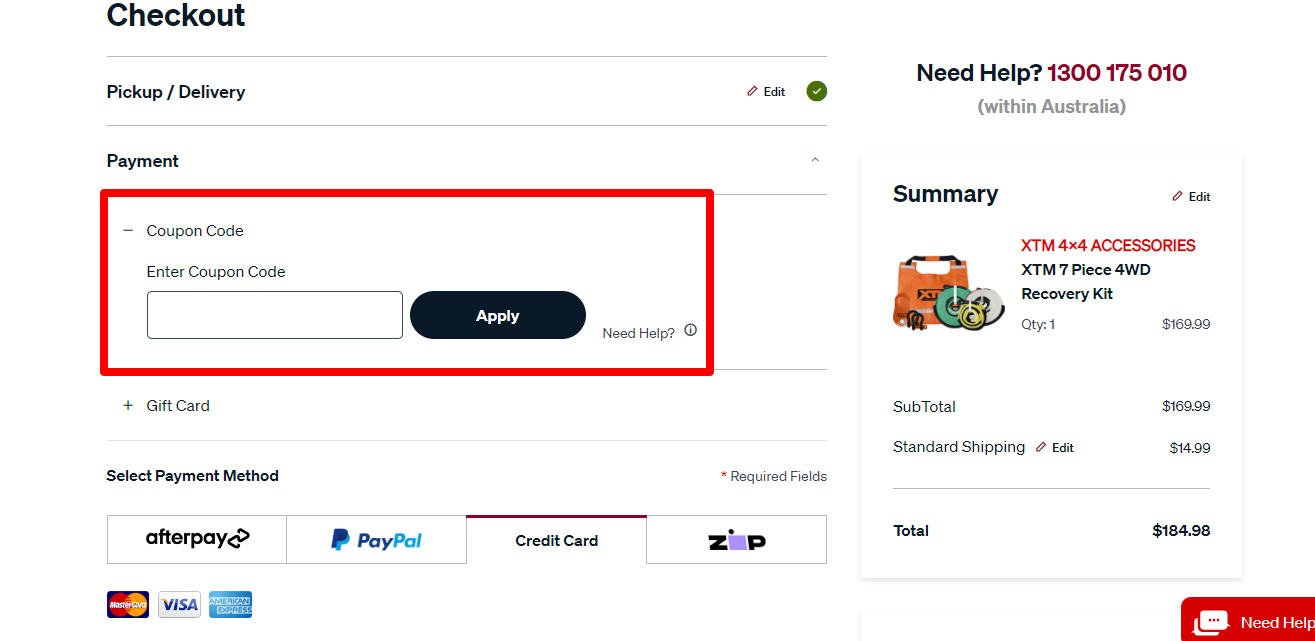The height and width of the screenshot is (641, 1315).
Task: Click the MasterCard card icon
Action: 127,604
